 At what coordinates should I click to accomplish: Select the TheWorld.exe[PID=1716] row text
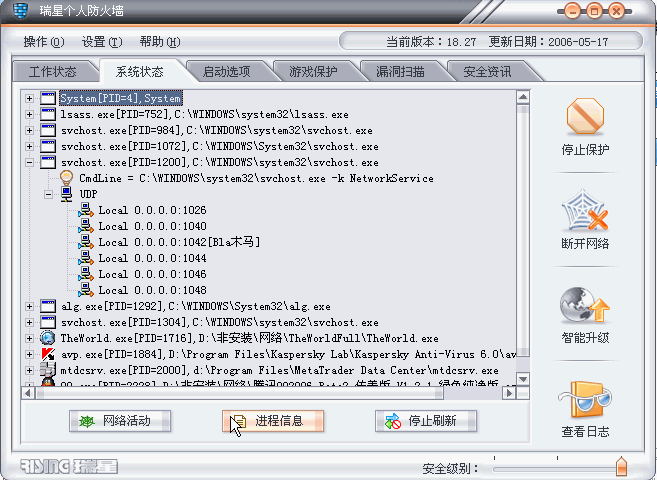[249, 338]
